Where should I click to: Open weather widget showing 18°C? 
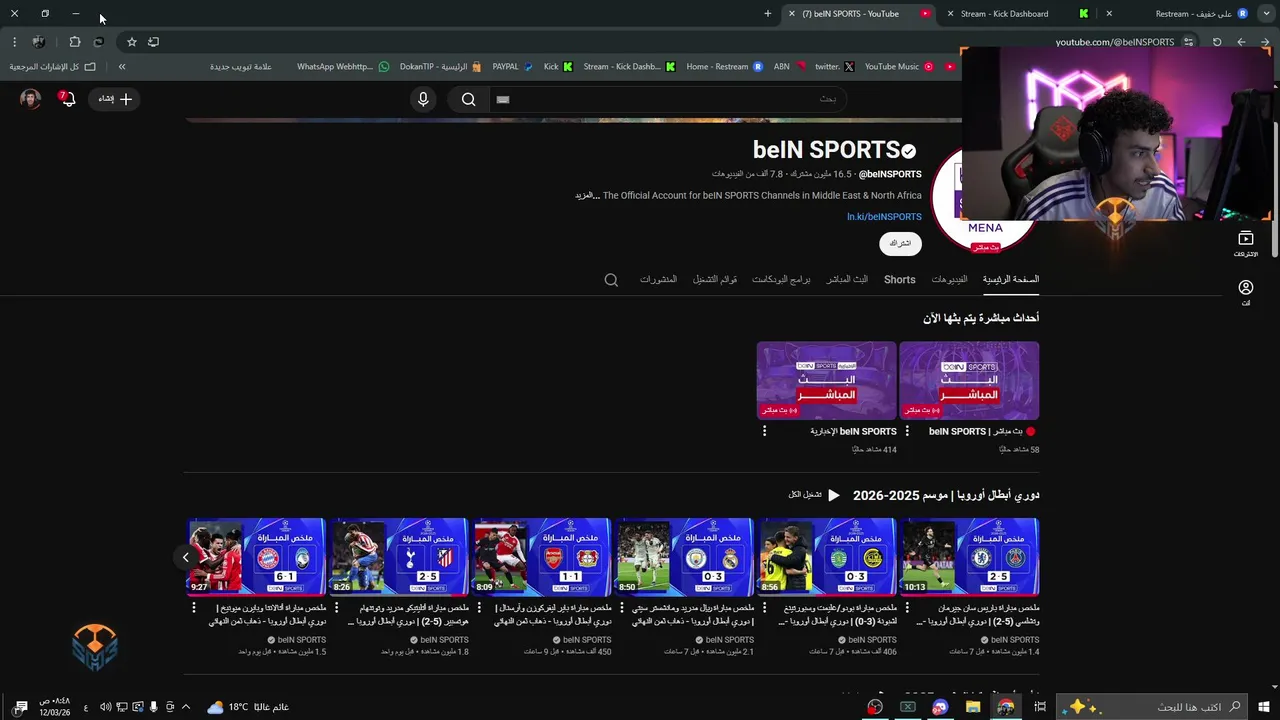(248, 707)
